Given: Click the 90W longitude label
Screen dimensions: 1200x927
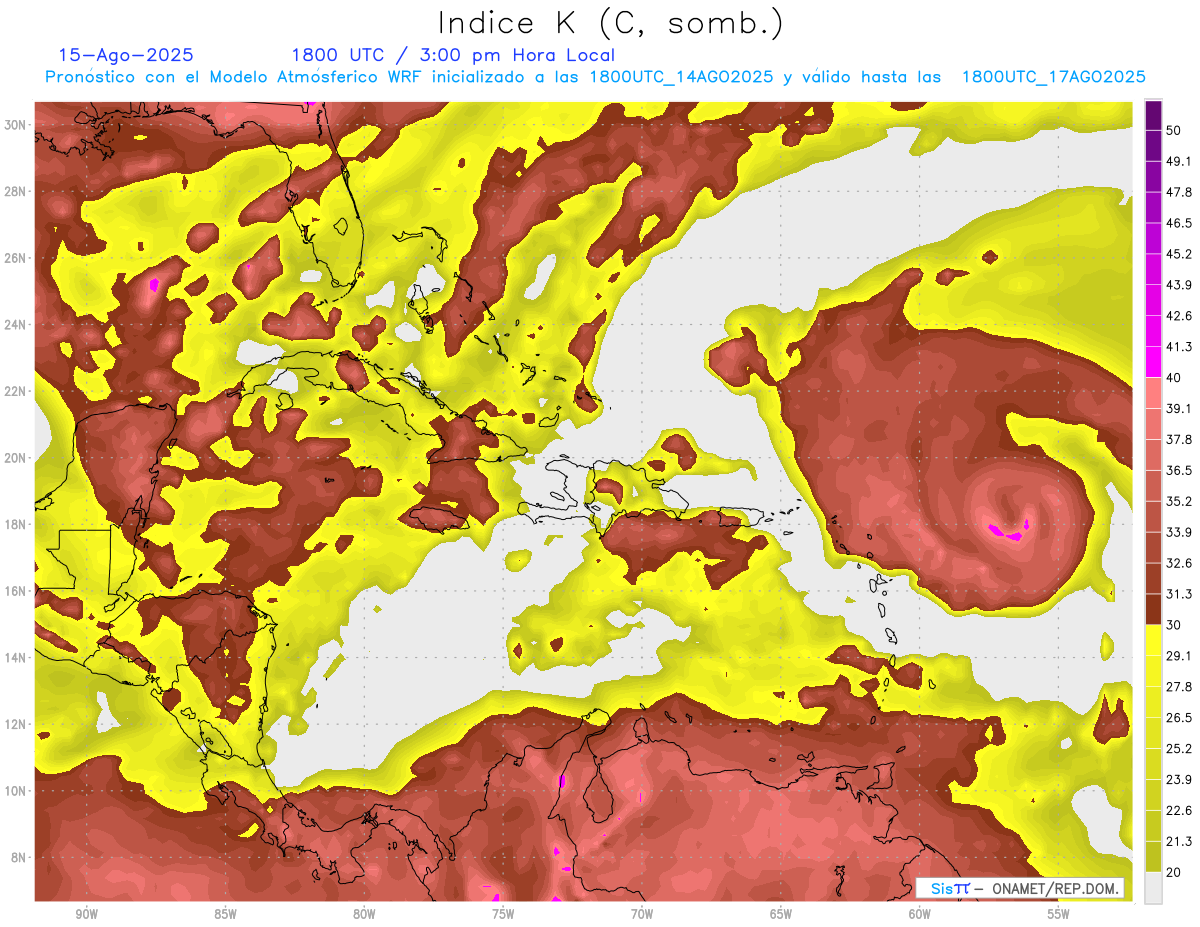Looking at the screenshot, I should [86, 914].
